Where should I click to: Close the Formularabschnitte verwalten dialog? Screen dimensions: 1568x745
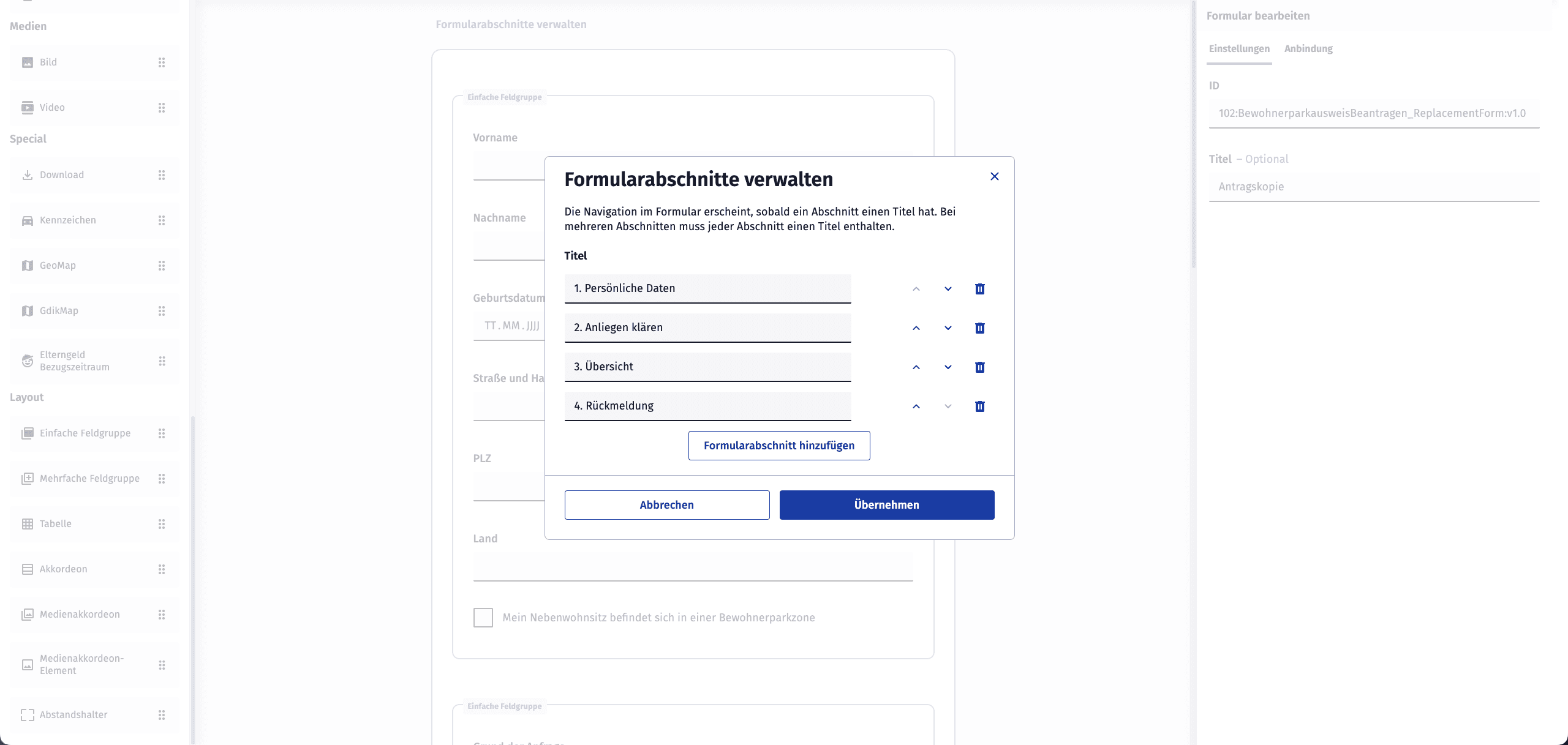[x=994, y=176]
